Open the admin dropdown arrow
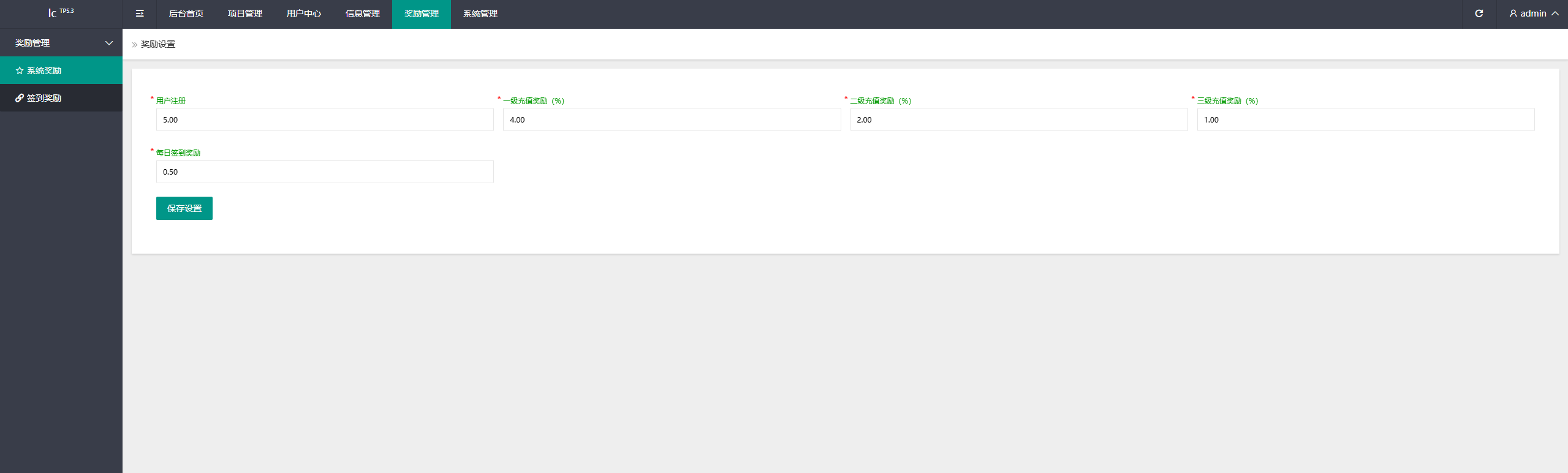1568x473 pixels. point(1555,13)
